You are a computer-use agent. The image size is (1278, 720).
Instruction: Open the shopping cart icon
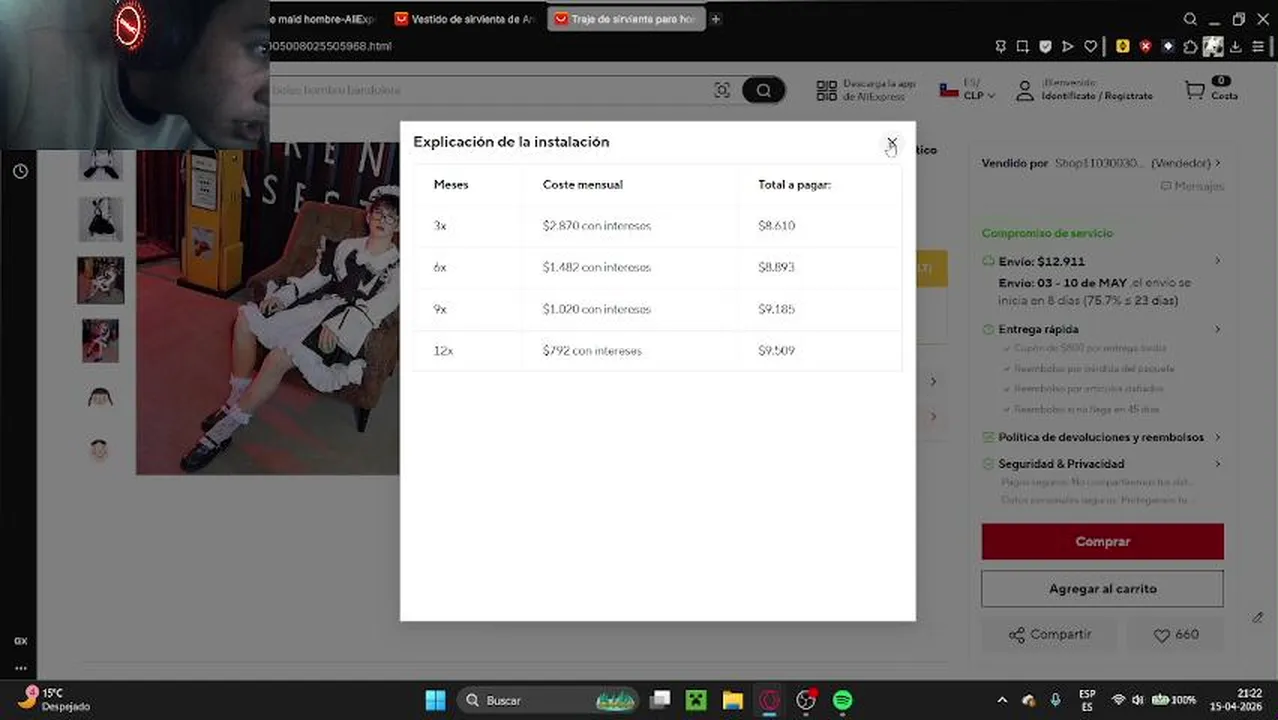click(x=1194, y=90)
